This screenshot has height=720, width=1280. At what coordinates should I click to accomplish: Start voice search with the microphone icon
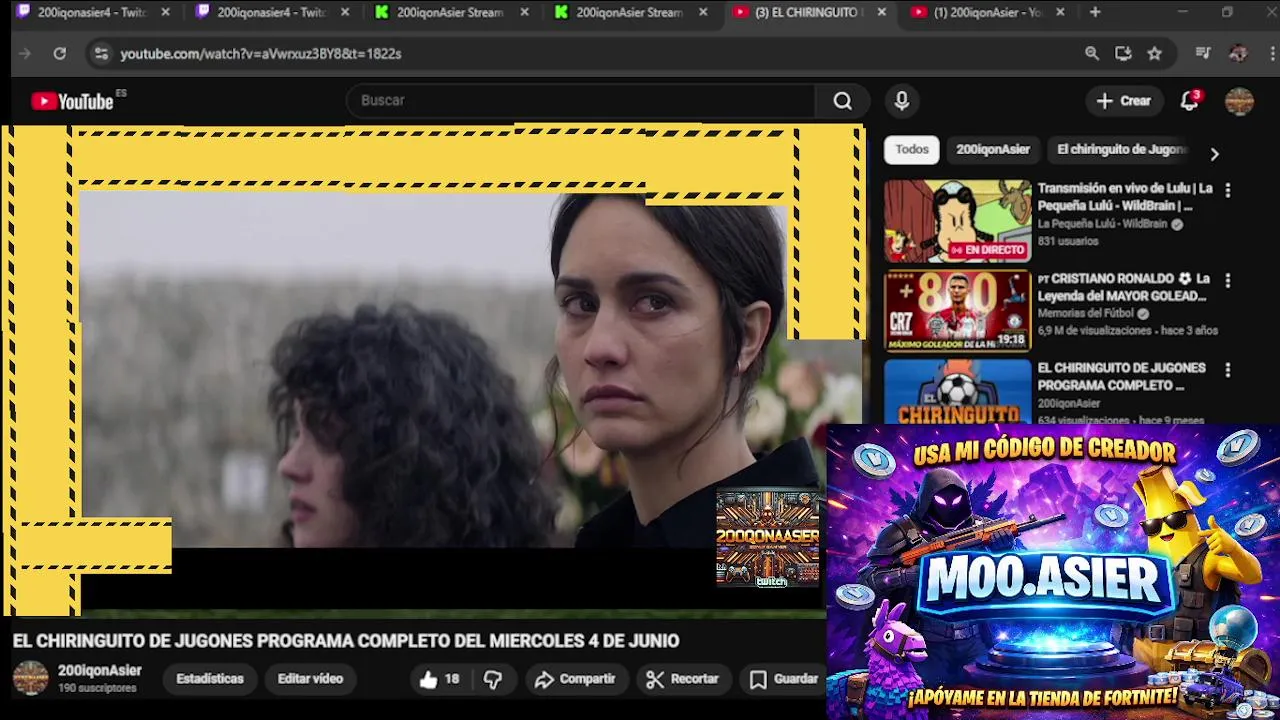(x=901, y=101)
